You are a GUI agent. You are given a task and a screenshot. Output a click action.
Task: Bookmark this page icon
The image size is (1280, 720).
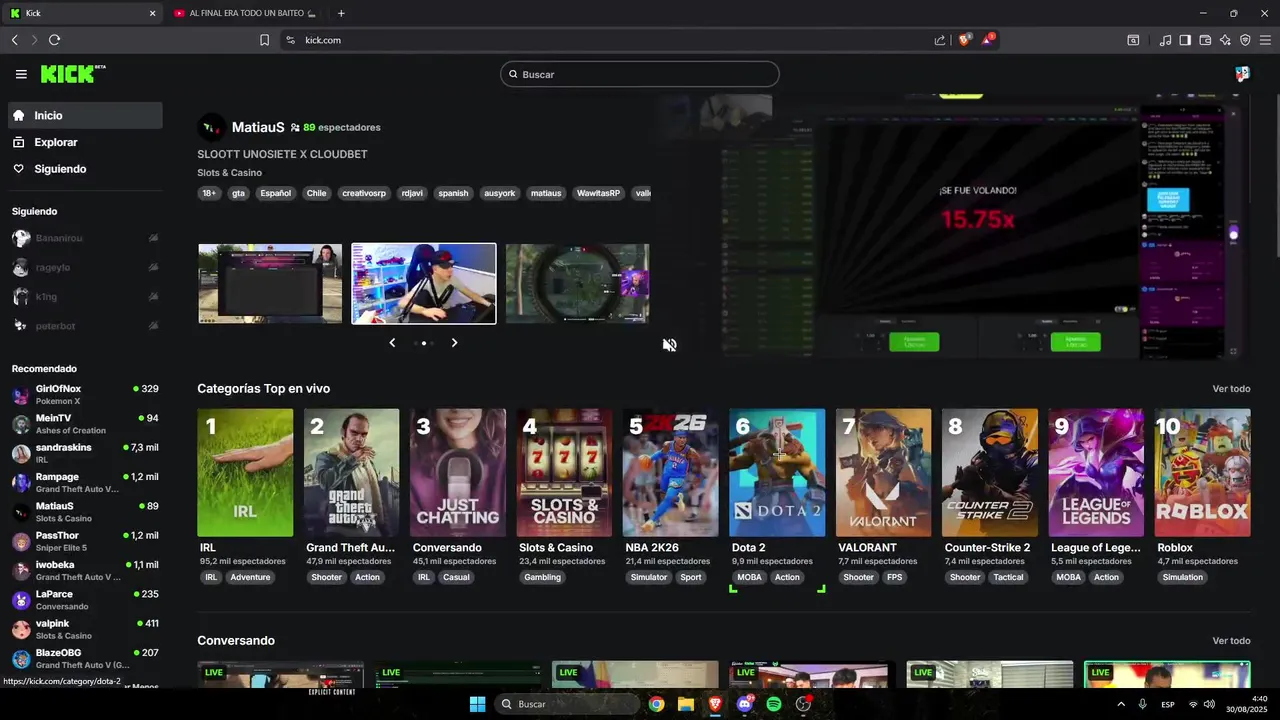pyautogui.click(x=264, y=40)
